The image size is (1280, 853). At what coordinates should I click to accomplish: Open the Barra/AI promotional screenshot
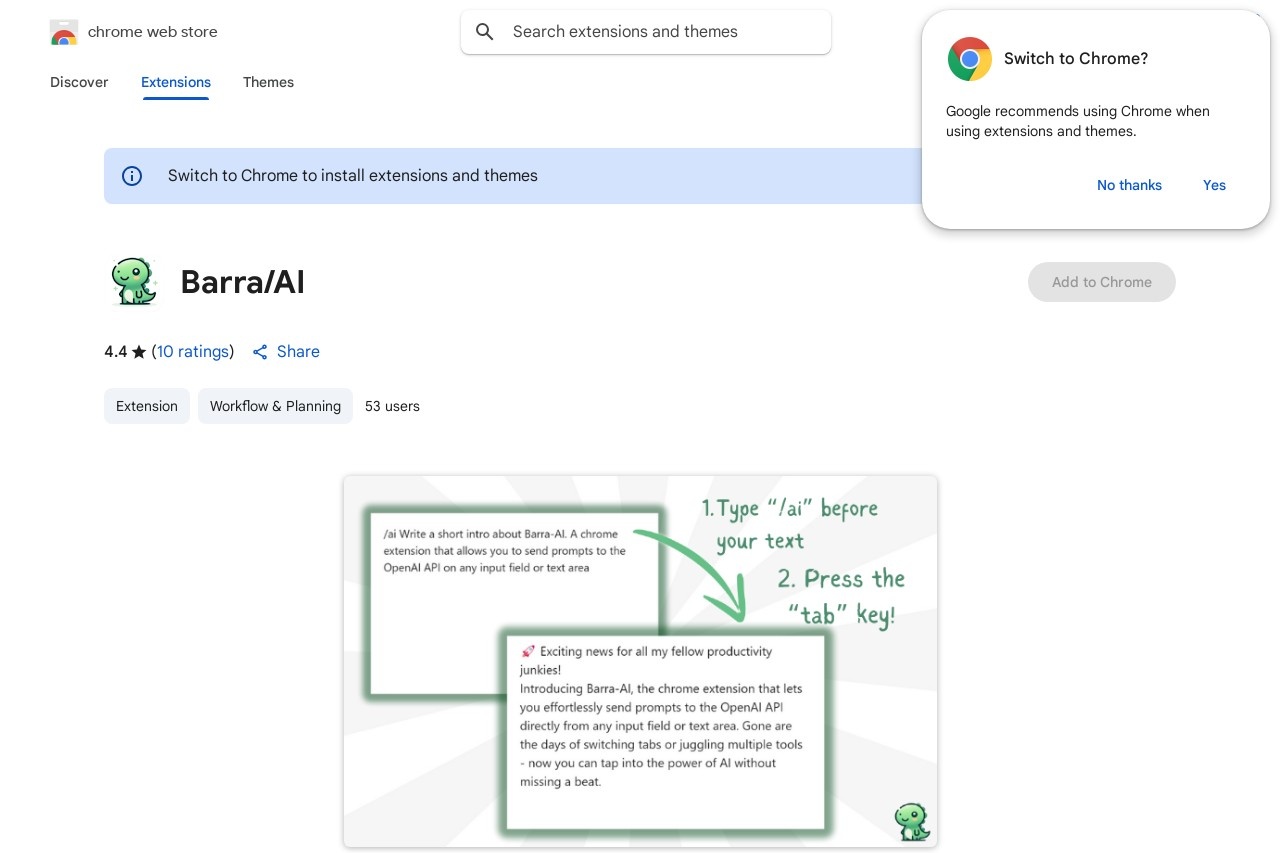tap(640, 661)
